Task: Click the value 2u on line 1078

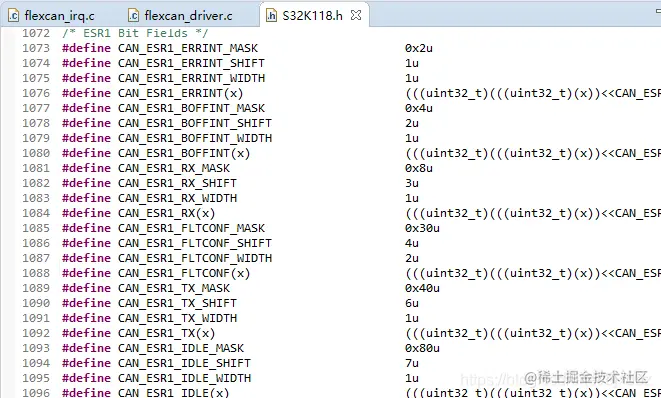Action: click(x=411, y=123)
